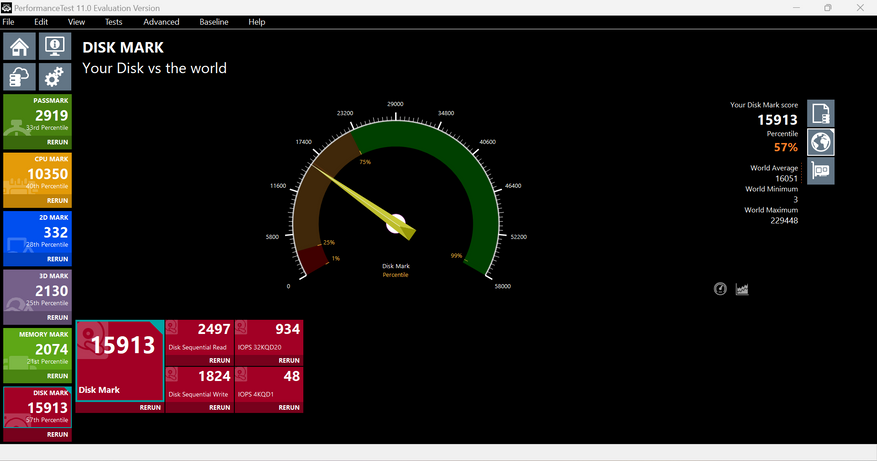This screenshot has height=461, width=877.
Task: Open the Baseline menu
Action: (x=214, y=22)
